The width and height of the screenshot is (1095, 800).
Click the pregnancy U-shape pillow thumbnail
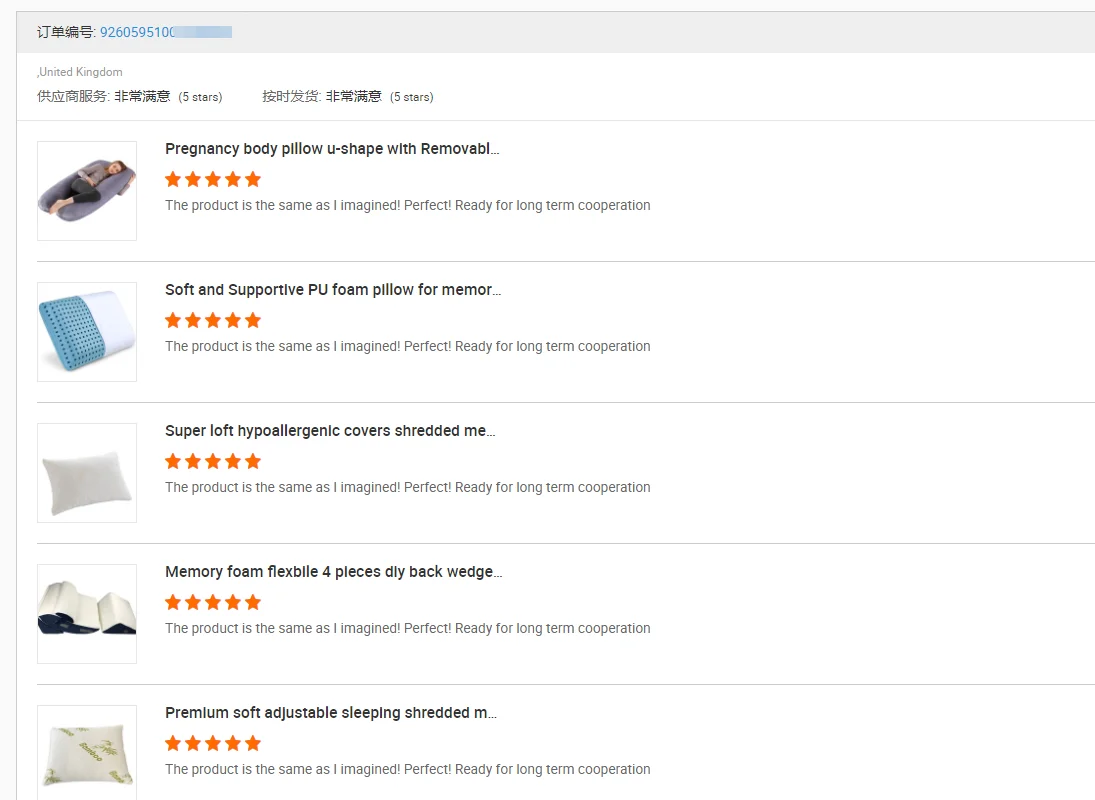[x=87, y=190]
